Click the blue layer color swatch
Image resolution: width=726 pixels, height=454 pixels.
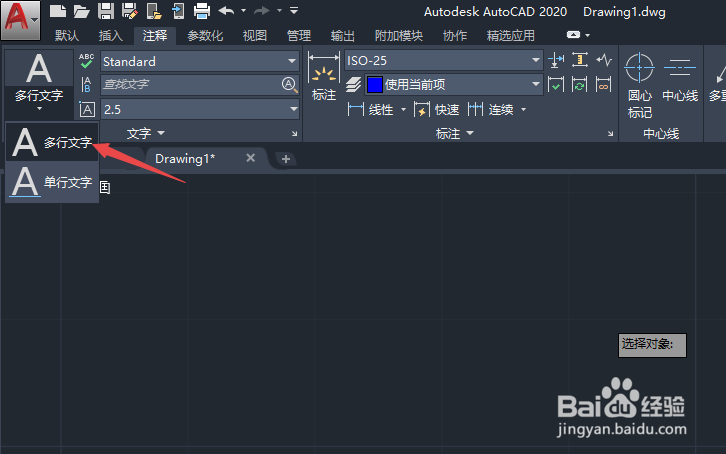click(374, 85)
